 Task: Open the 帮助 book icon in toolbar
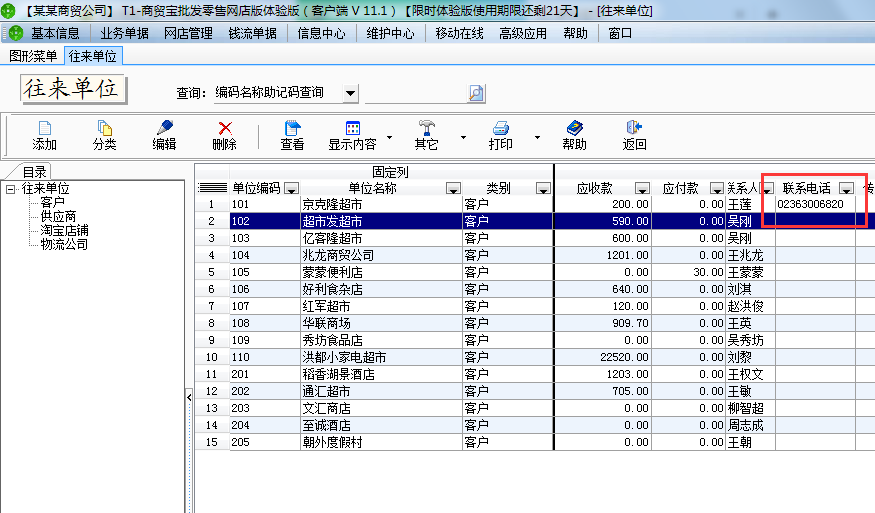click(x=574, y=128)
